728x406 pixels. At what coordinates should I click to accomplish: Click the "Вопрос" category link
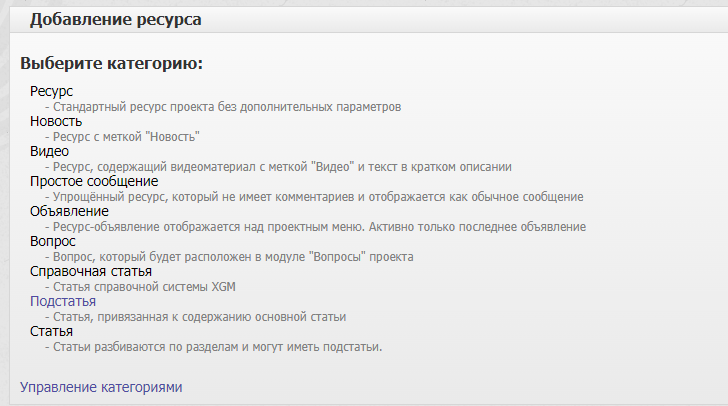tap(53, 241)
